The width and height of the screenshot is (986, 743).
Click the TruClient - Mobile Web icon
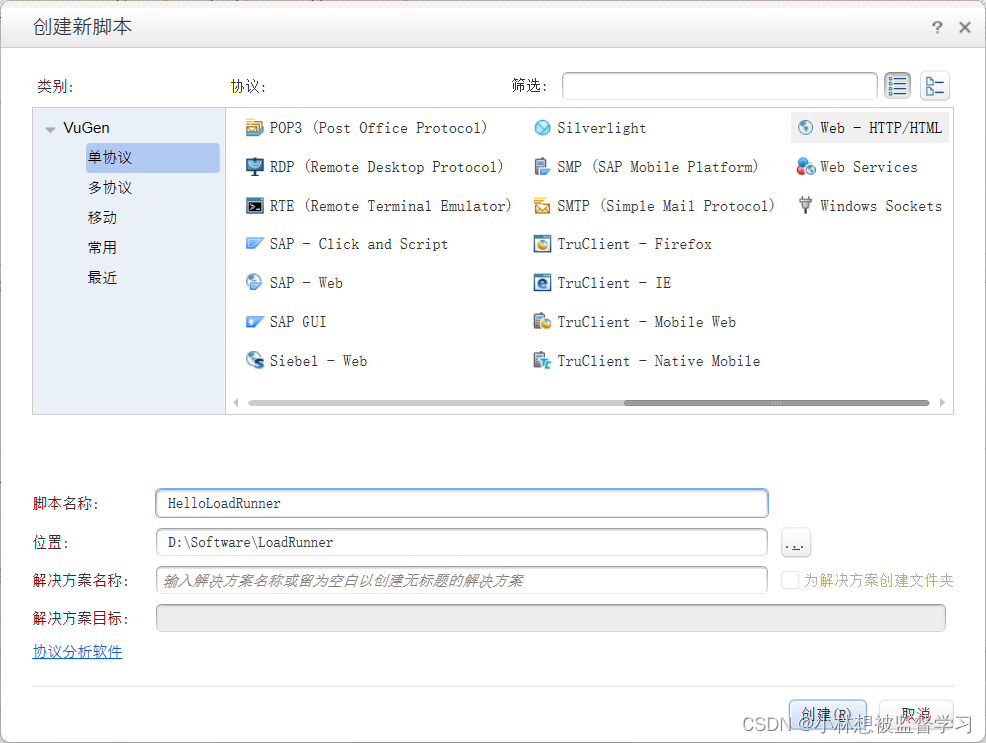[542, 322]
